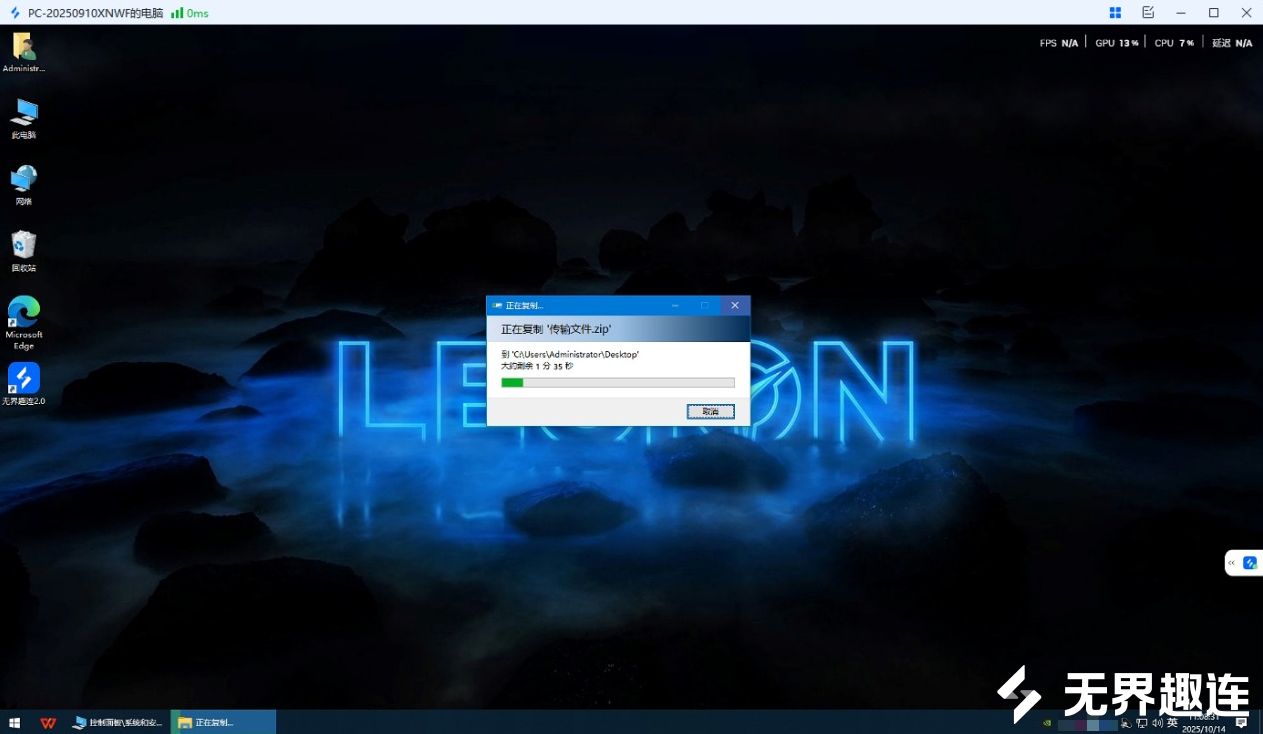This screenshot has width=1263, height=734.
Task: Toggle the 英 input method indicator
Action: tap(1172, 723)
